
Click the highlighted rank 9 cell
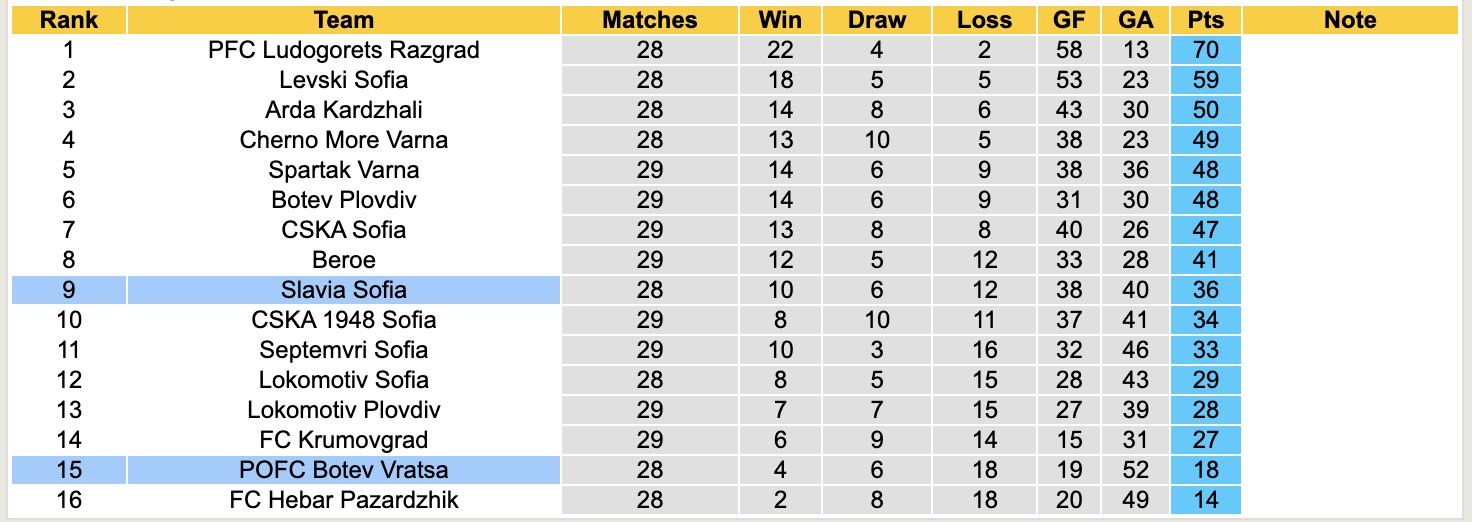(x=68, y=290)
